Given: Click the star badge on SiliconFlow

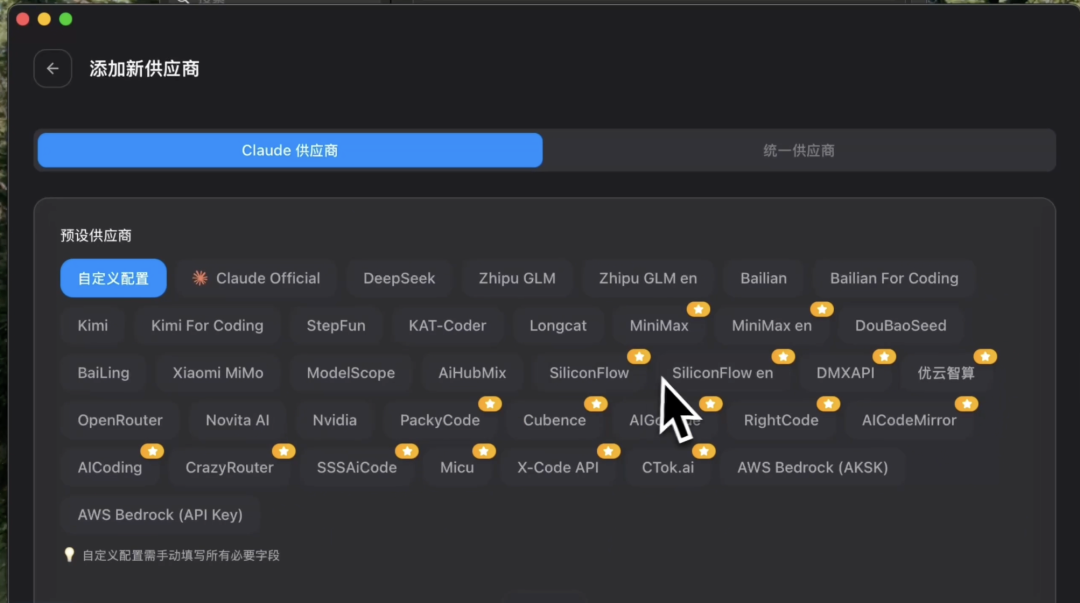Looking at the screenshot, I should coord(639,356).
